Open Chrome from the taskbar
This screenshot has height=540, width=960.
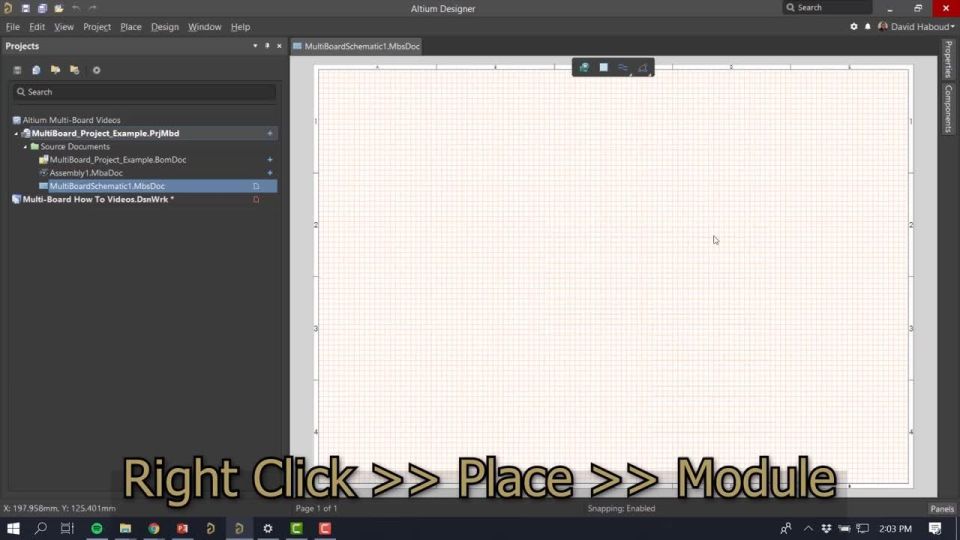[x=154, y=528]
